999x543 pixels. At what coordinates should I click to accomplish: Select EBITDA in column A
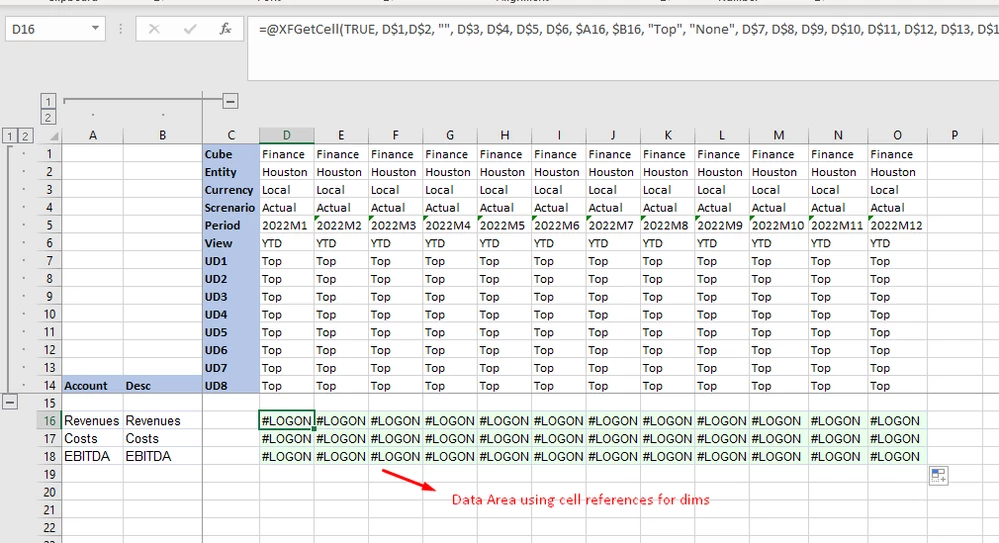pyautogui.click(x=92, y=456)
